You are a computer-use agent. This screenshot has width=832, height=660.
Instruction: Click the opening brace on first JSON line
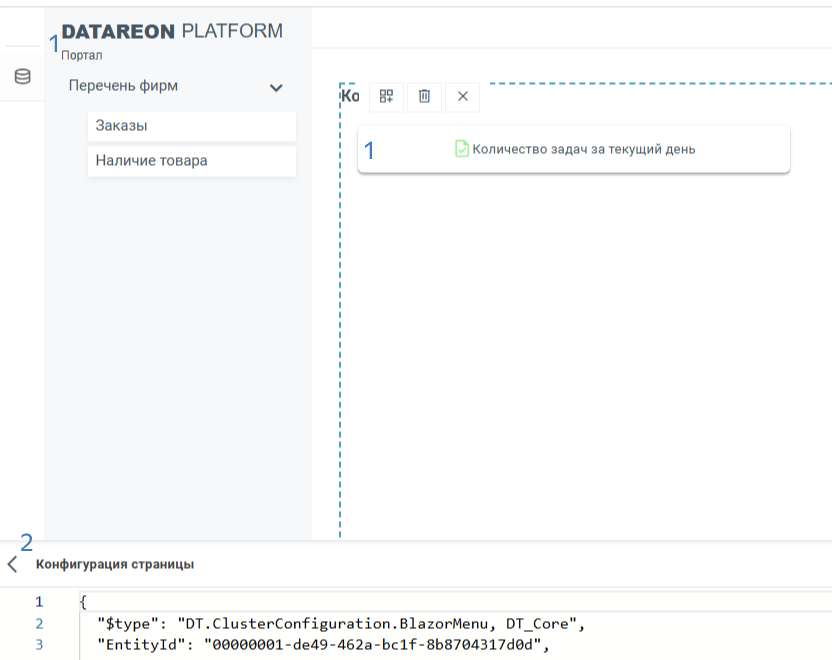[x=84, y=603]
